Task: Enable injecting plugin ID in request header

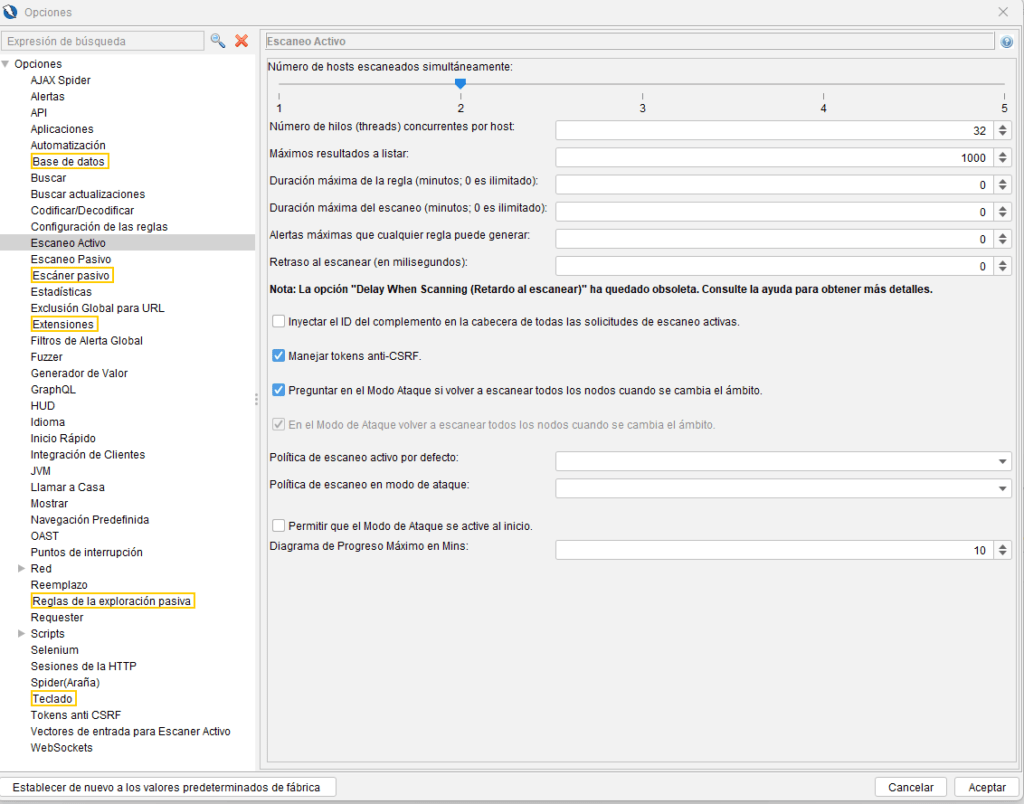Action: click(279, 322)
